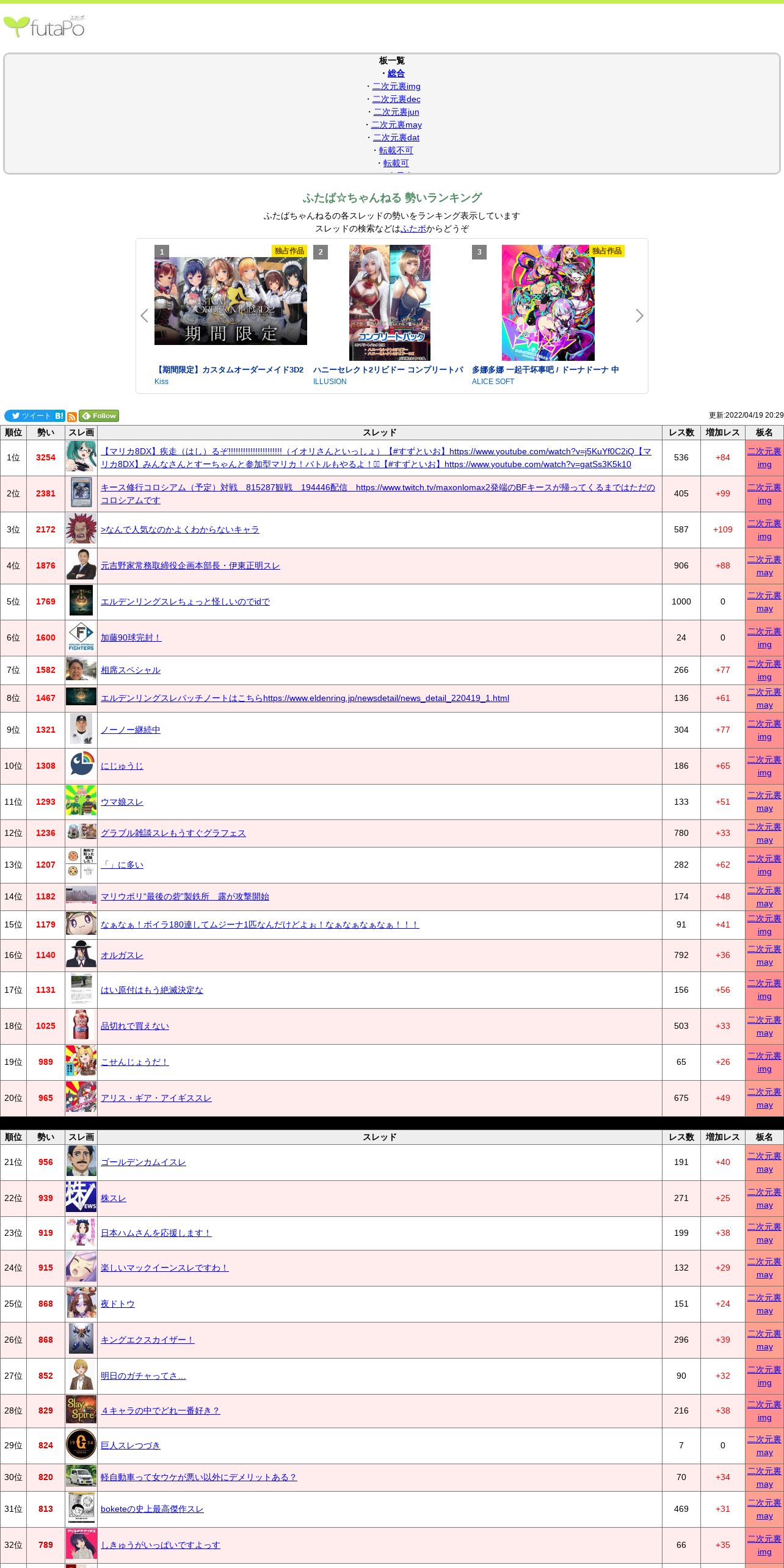Open the エルデンリングスレパッチノート thread link

point(305,698)
